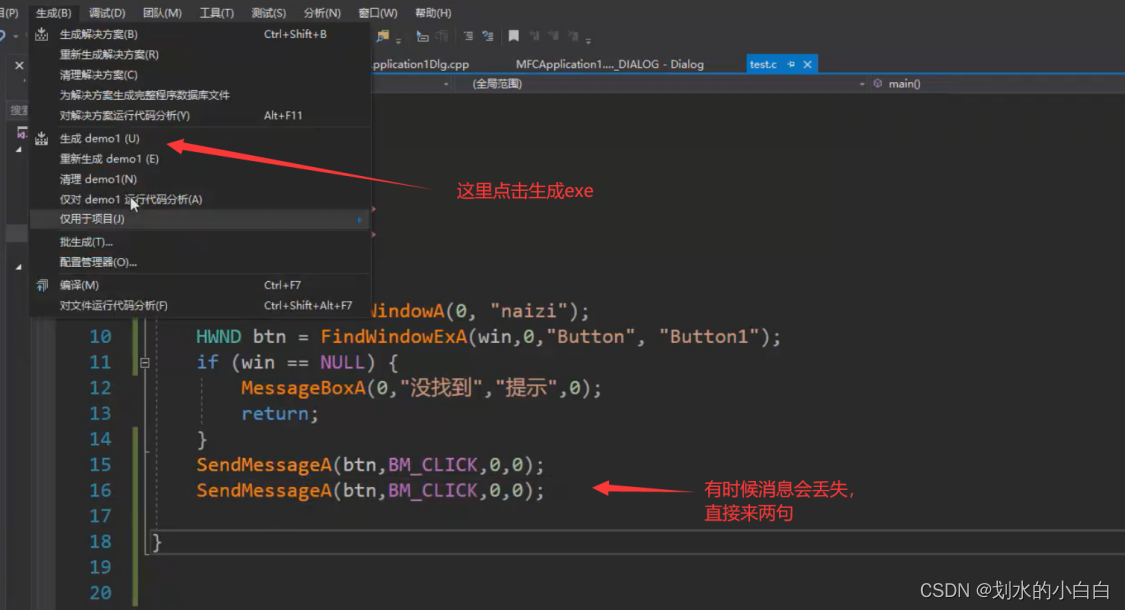Click the search box in left panel
This screenshot has width=1125, height=610.
[x=18, y=110]
